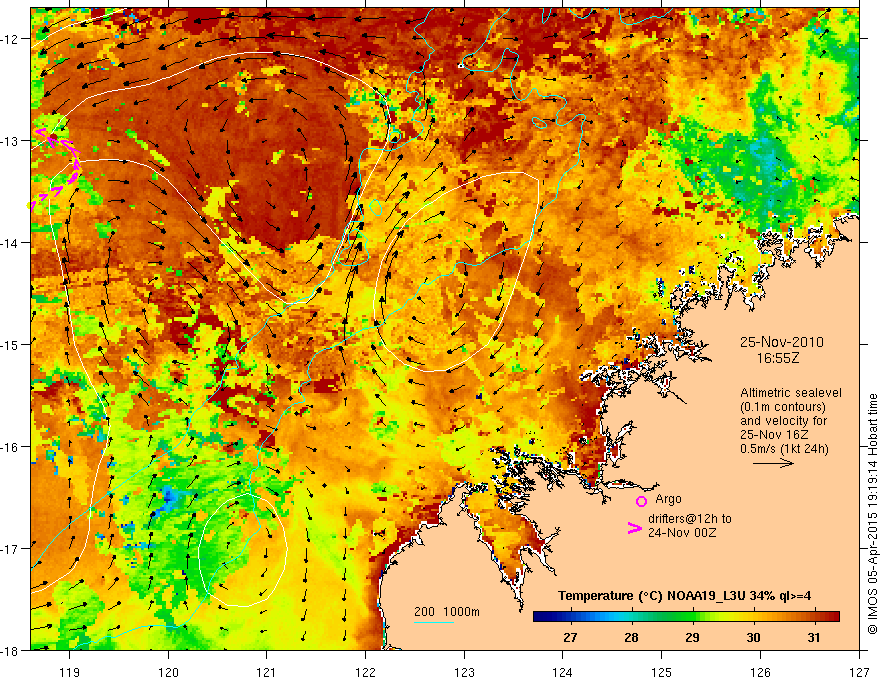Click the 29 value on temperature scale
This screenshot has height=680, width=880.
(x=692, y=637)
